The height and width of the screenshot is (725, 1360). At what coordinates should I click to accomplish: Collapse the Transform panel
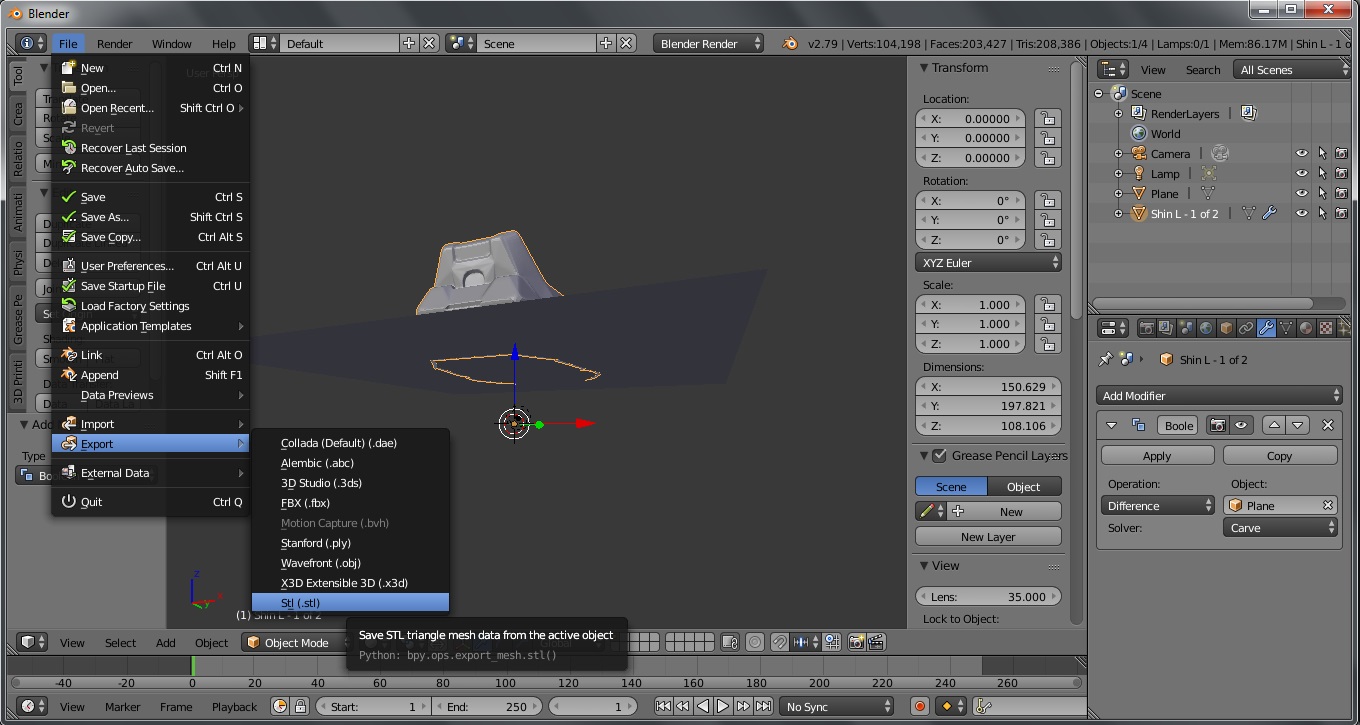point(924,67)
